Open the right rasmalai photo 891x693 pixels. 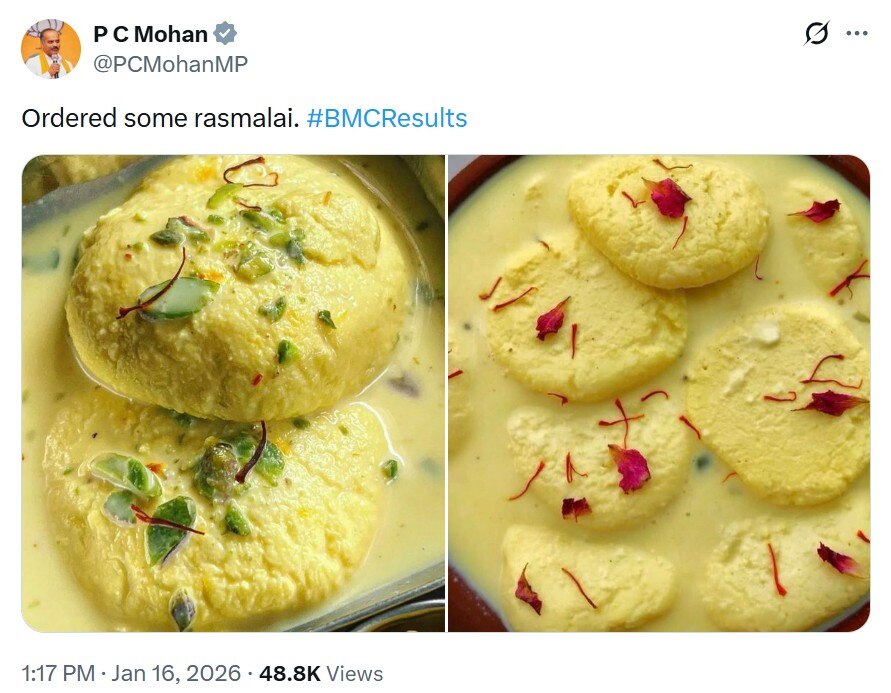click(x=659, y=393)
